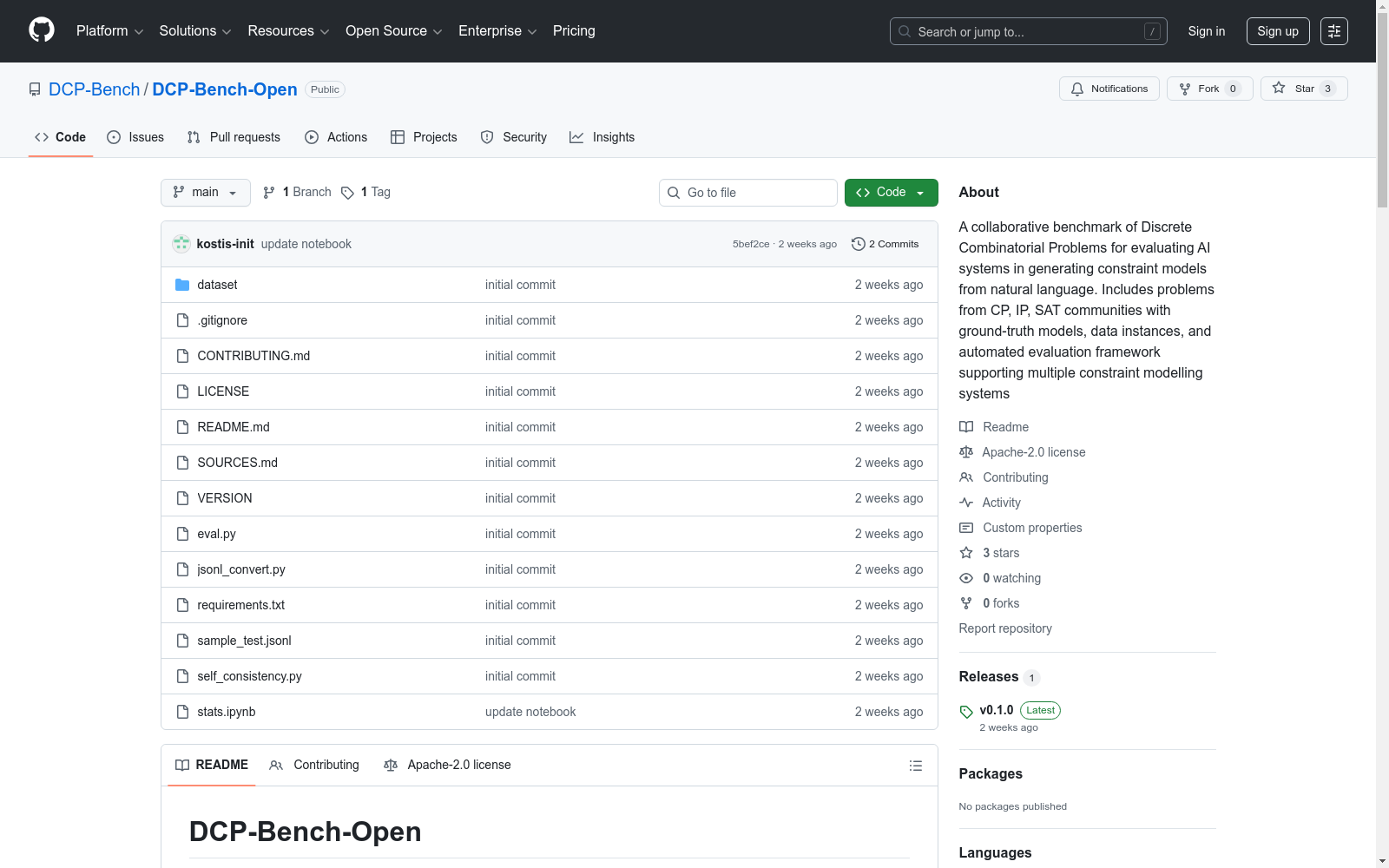Click the Search or jump to field
This screenshot has width=1389, height=868.
tap(1029, 31)
